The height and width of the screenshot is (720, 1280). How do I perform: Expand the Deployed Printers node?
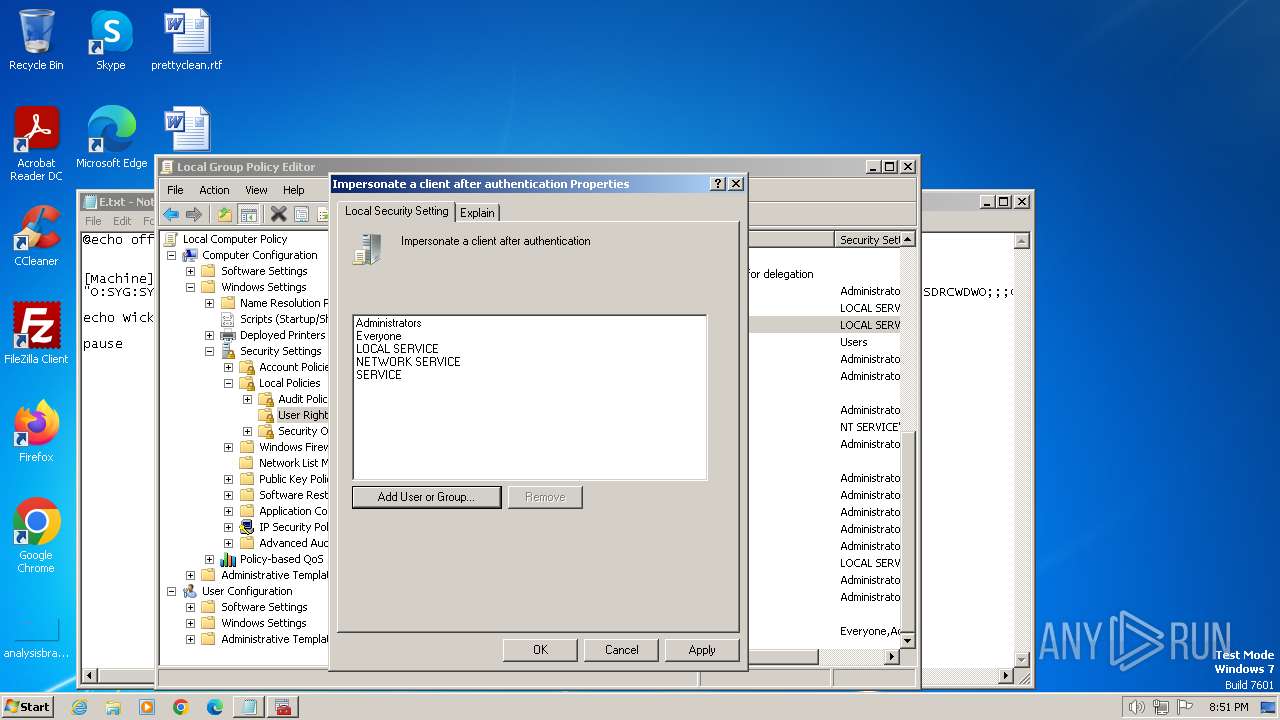point(209,335)
